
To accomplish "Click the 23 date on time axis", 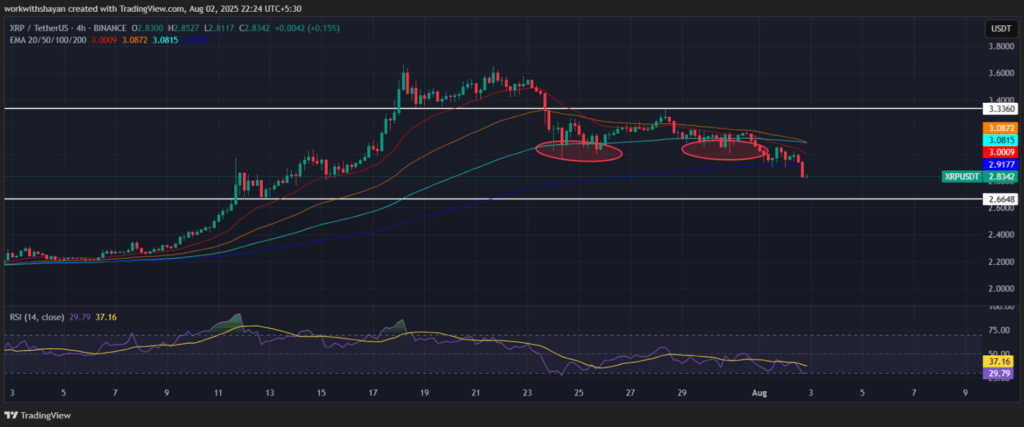I will pyautogui.click(x=526, y=394).
